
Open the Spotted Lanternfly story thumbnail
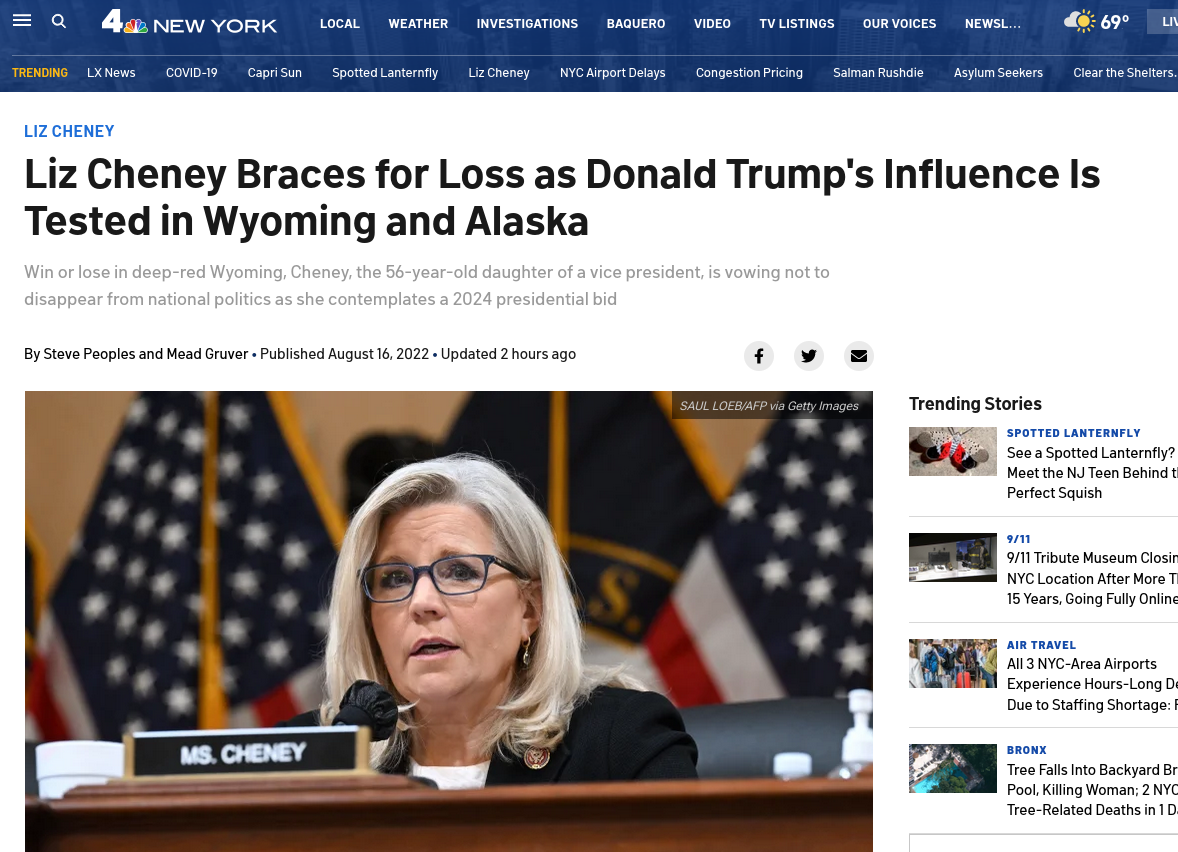(x=953, y=452)
